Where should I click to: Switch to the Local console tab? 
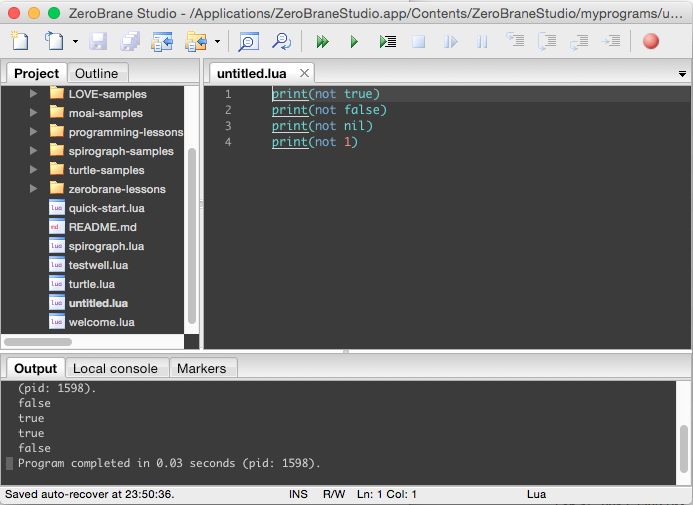click(x=115, y=368)
